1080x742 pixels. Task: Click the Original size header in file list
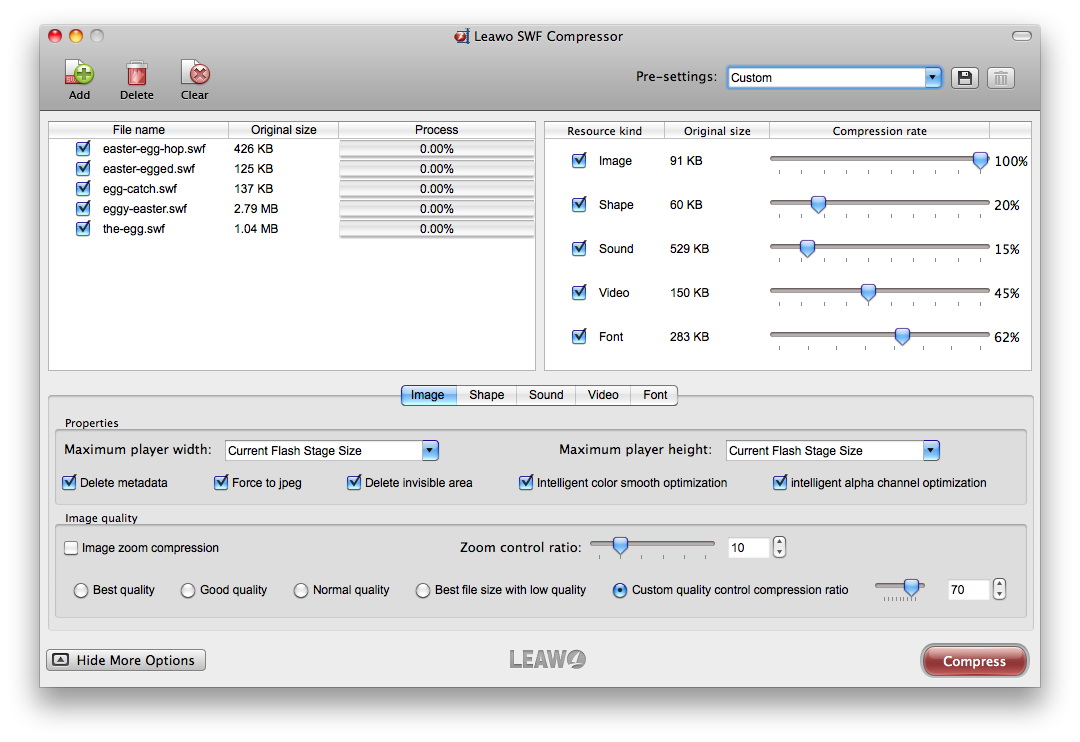pyautogui.click(x=283, y=130)
